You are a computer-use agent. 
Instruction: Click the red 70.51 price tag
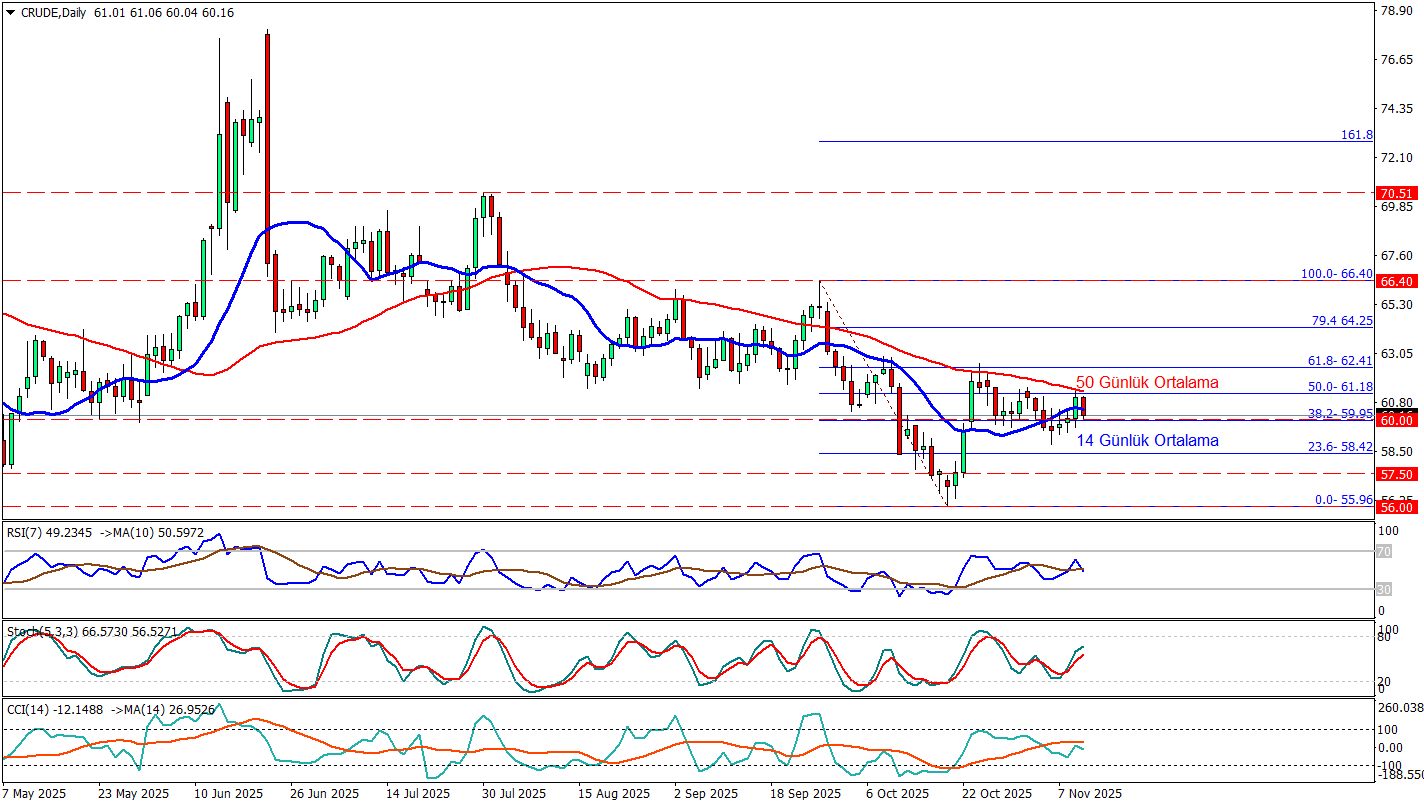pos(1396,193)
